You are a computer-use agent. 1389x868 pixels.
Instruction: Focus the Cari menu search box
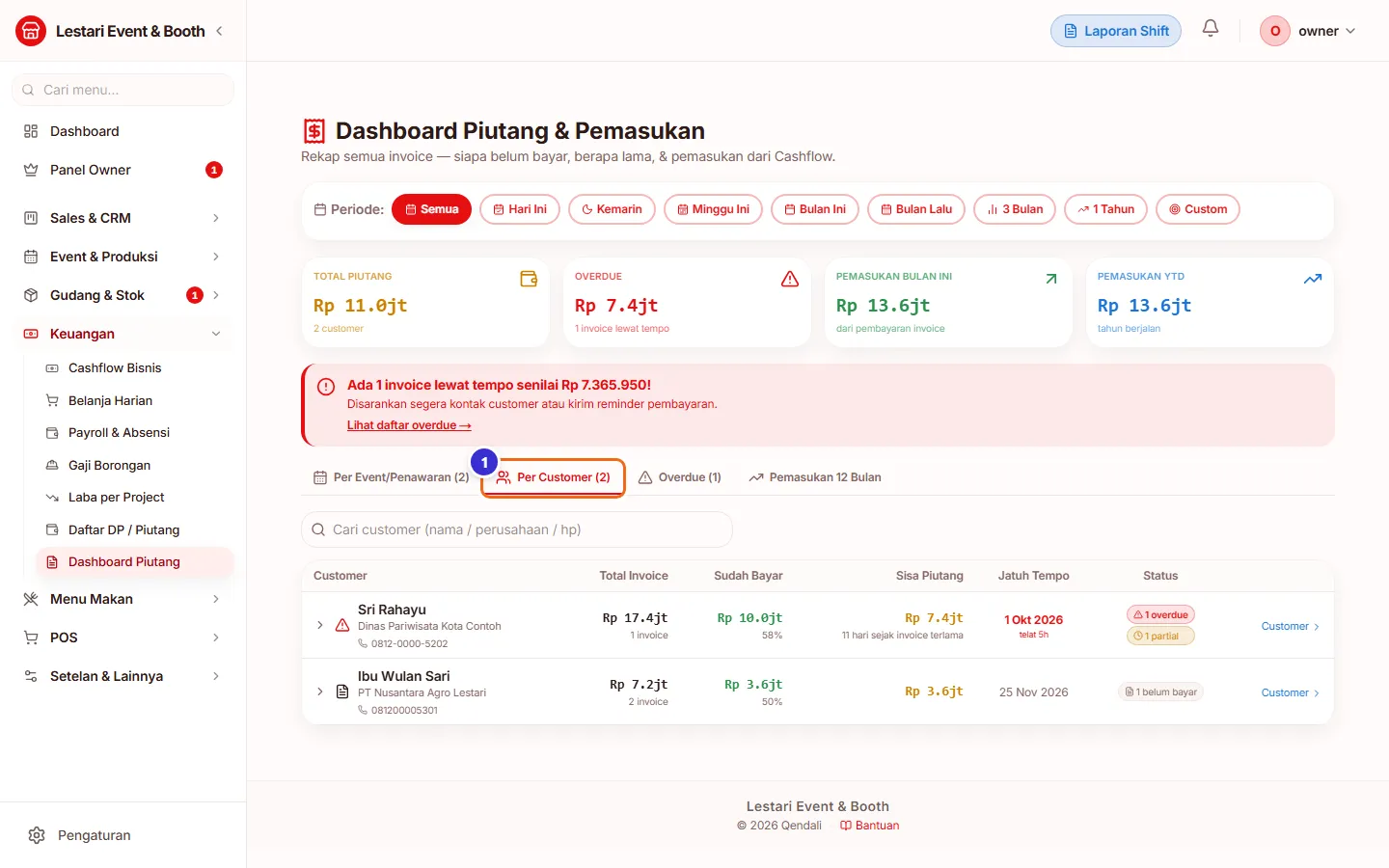pyautogui.click(x=123, y=90)
